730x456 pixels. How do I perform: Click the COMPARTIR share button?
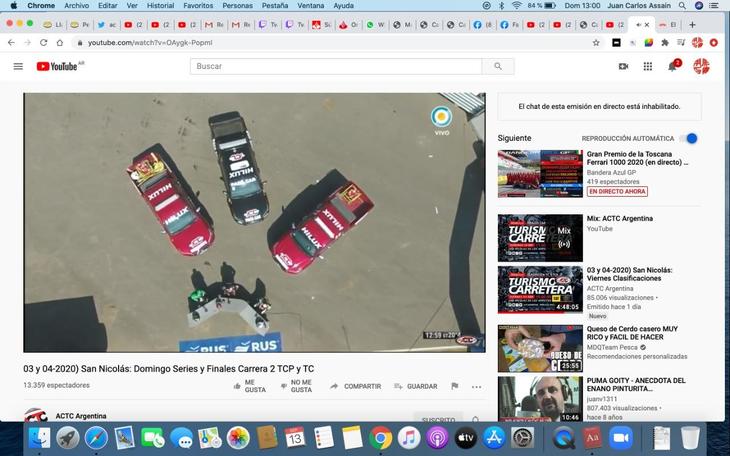coord(356,386)
